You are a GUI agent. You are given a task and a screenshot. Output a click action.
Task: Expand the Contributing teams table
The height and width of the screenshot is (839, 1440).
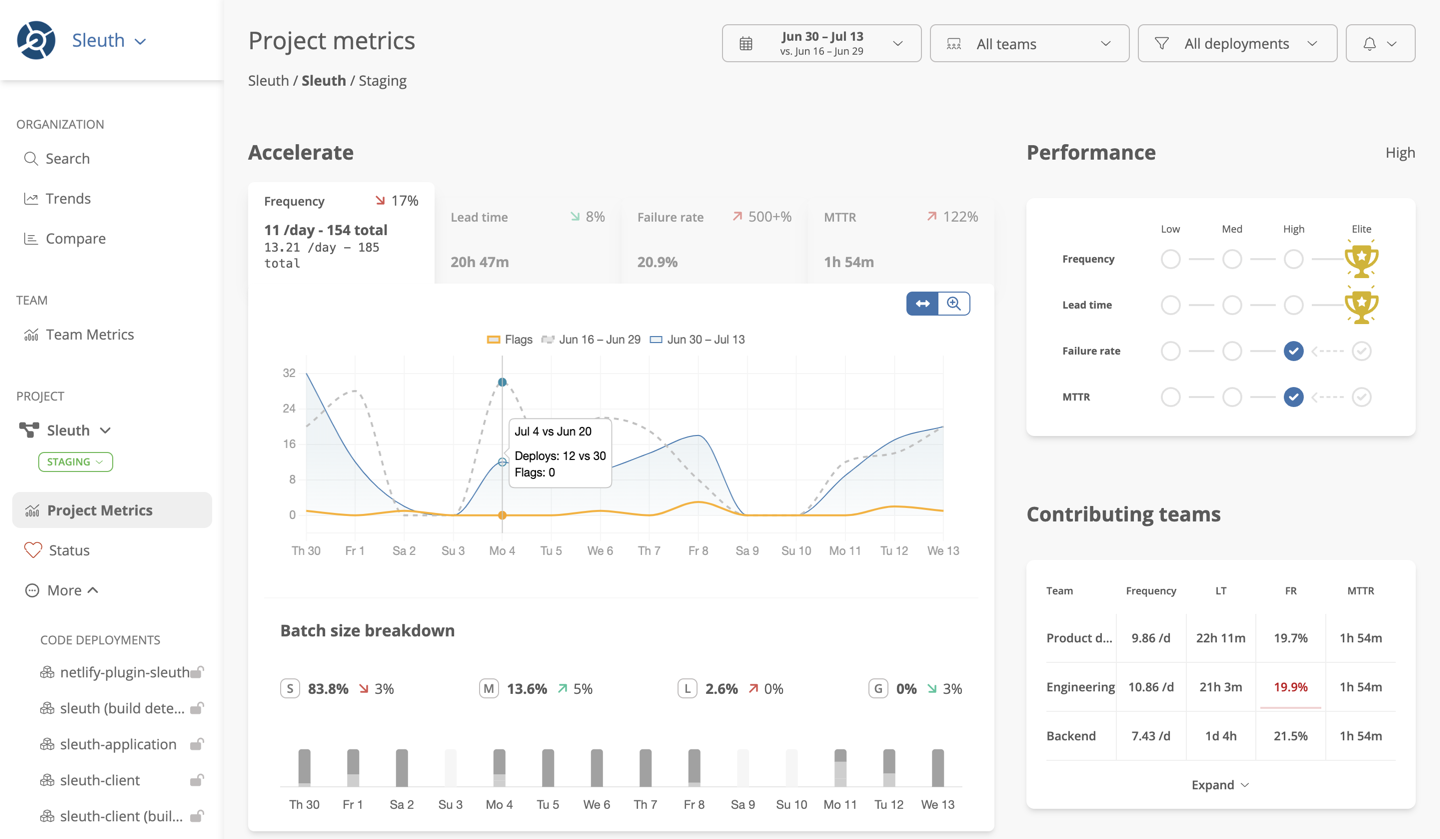(1220, 785)
